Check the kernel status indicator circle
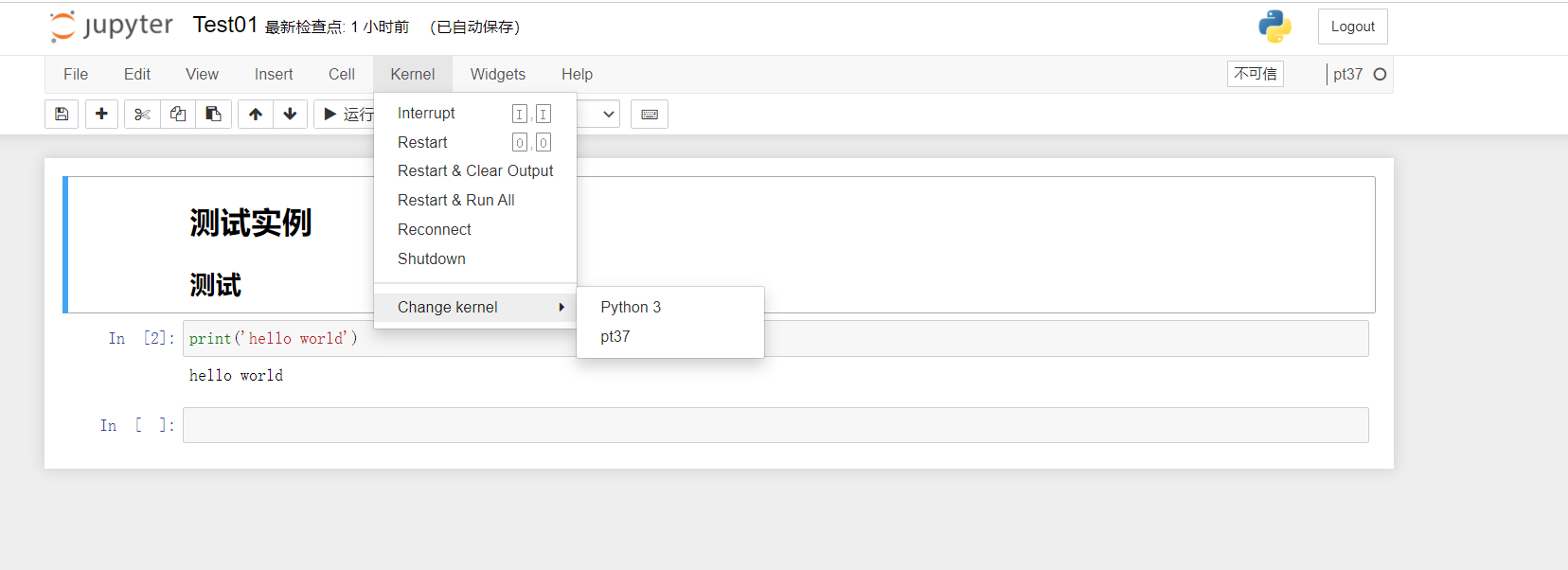The image size is (1568, 570). (x=1380, y=73)
